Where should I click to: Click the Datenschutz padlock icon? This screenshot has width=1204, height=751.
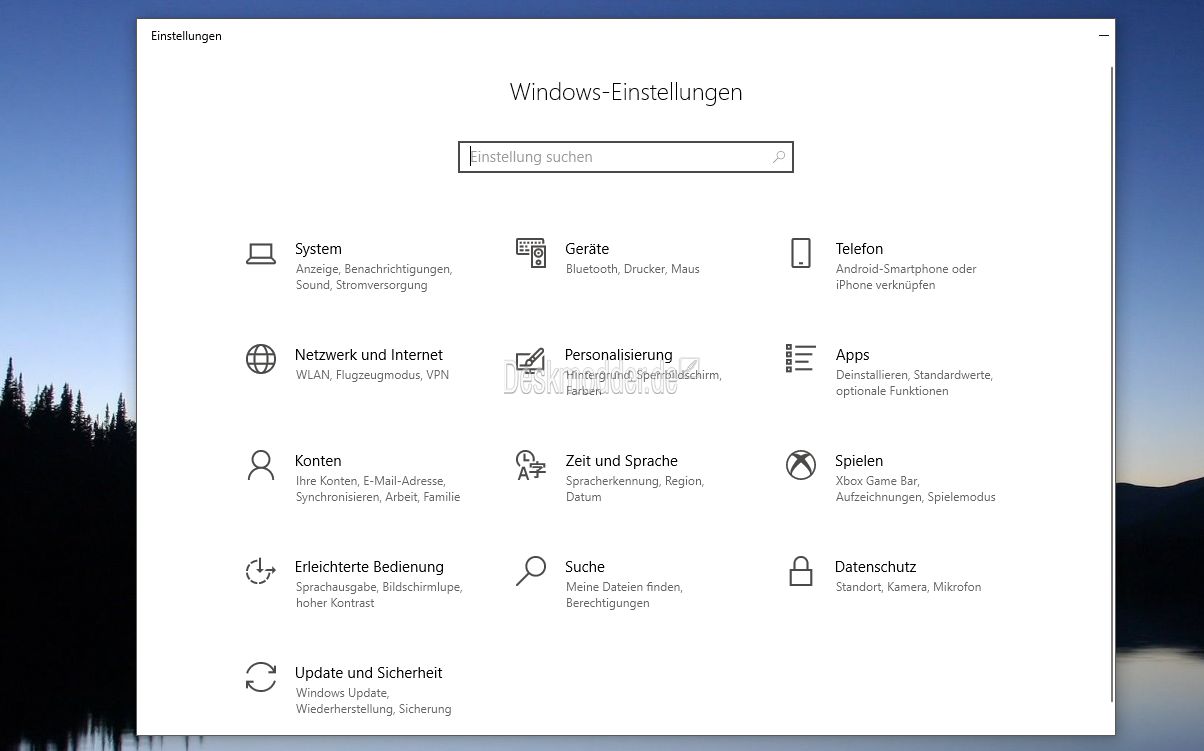tap(800, 571)
